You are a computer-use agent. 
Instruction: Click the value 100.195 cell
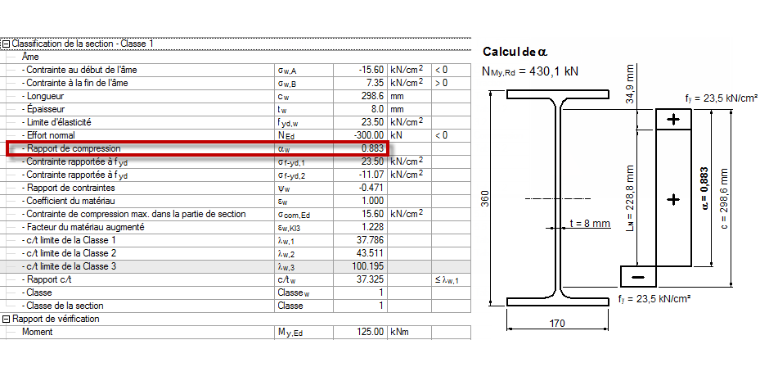pyautogui.click(x=360, y=266)
